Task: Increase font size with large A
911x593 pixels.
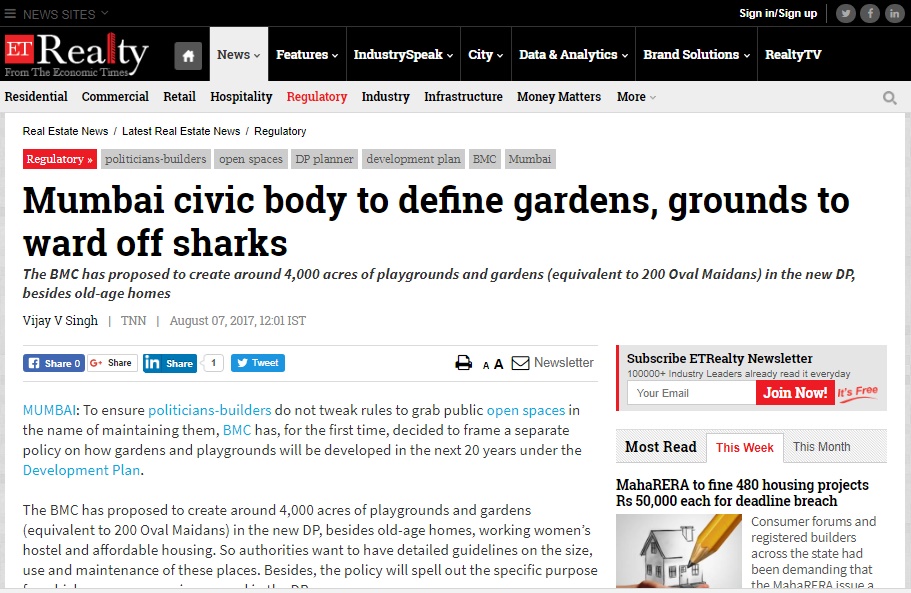Action: pyautogui.click(x=498, y=364)
